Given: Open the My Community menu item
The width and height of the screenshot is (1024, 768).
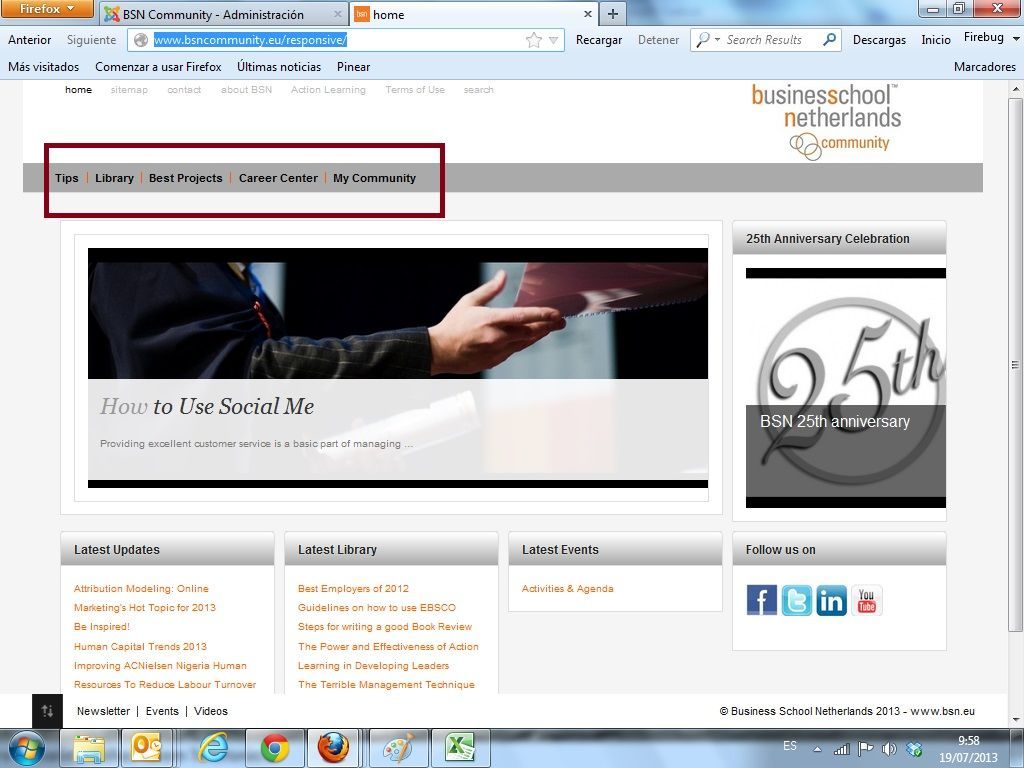Looking at the screenshot, I should click(374, 178).
